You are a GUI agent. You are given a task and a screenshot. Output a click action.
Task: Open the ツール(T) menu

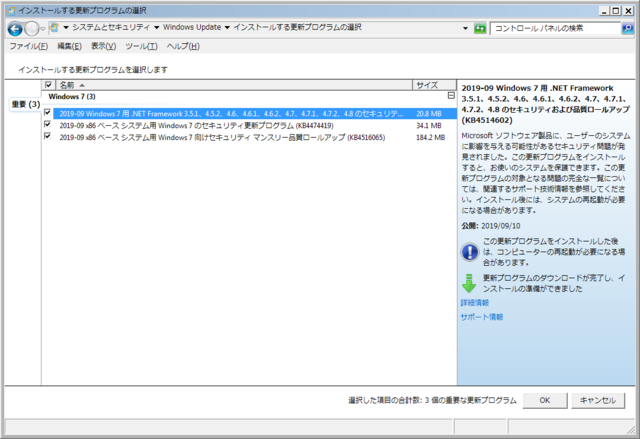tap(141, 46)
